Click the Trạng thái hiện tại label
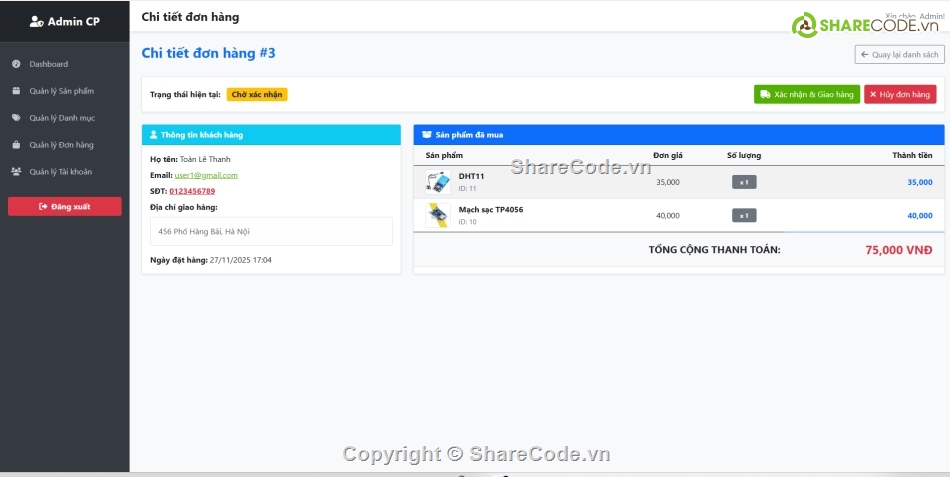The width and height of the screenshot is (950, 477). tap(185, 95)
